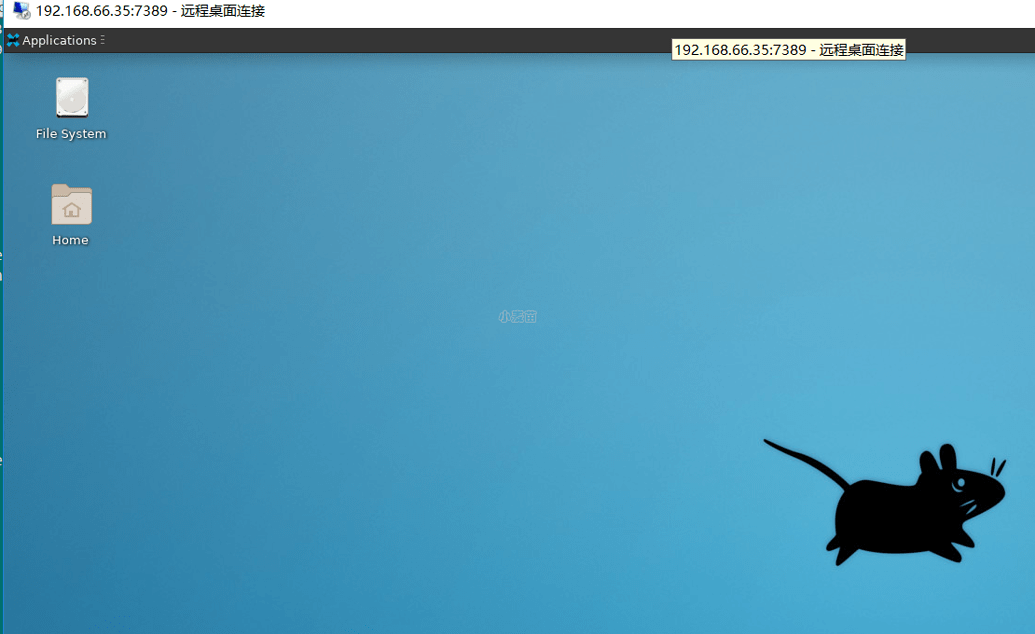Open the Applications menu
This screenshot has width=1035, height=634.
click(59, 41)
